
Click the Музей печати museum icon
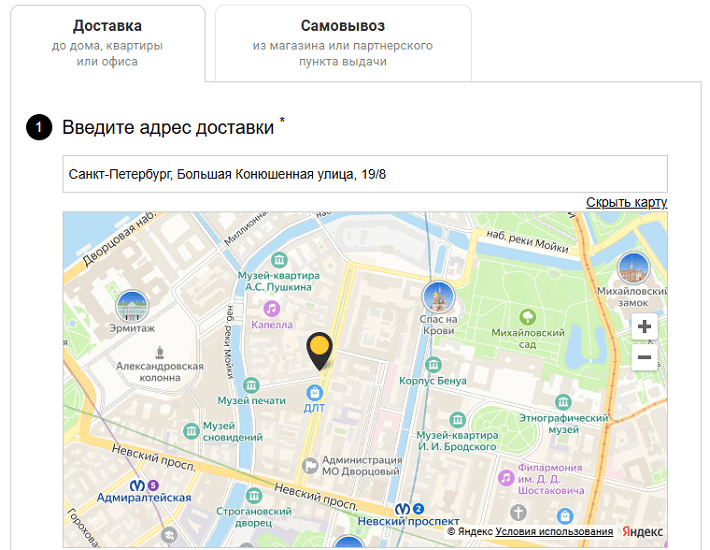(251, 385)
